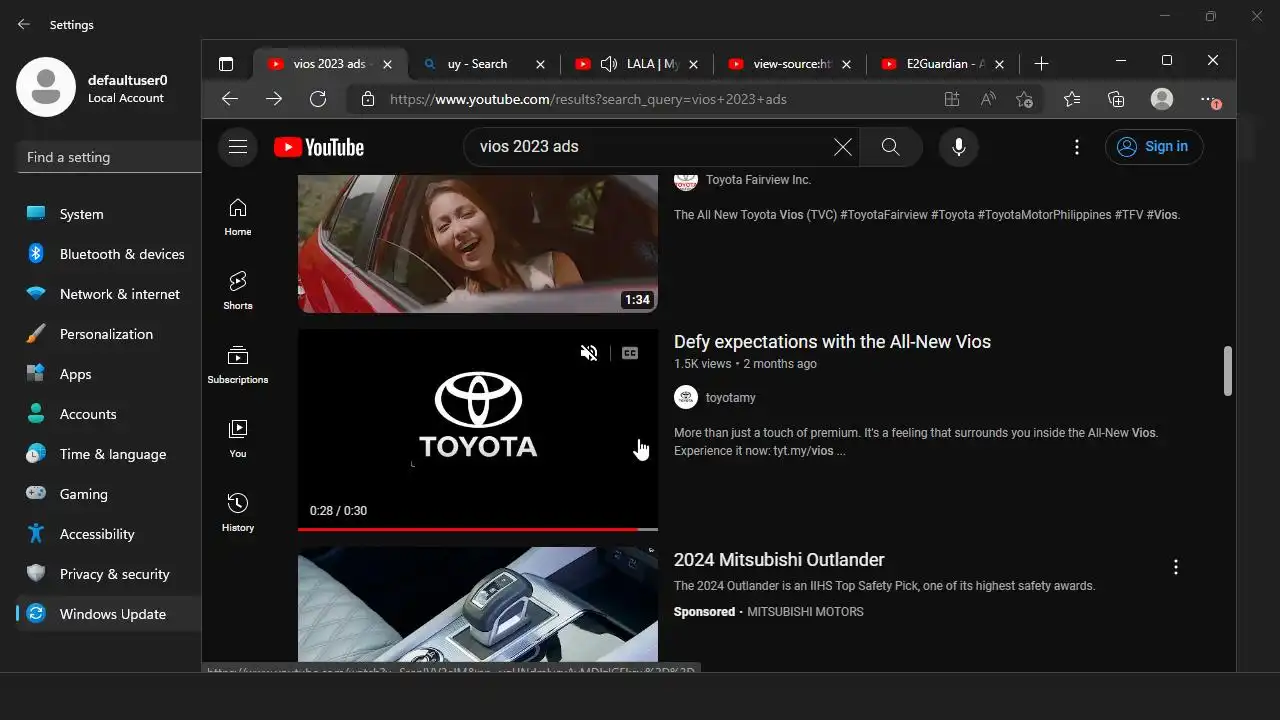Go back in the Edge browser
The width and height of the screenshot is (1280, 720).
(230, 99)
